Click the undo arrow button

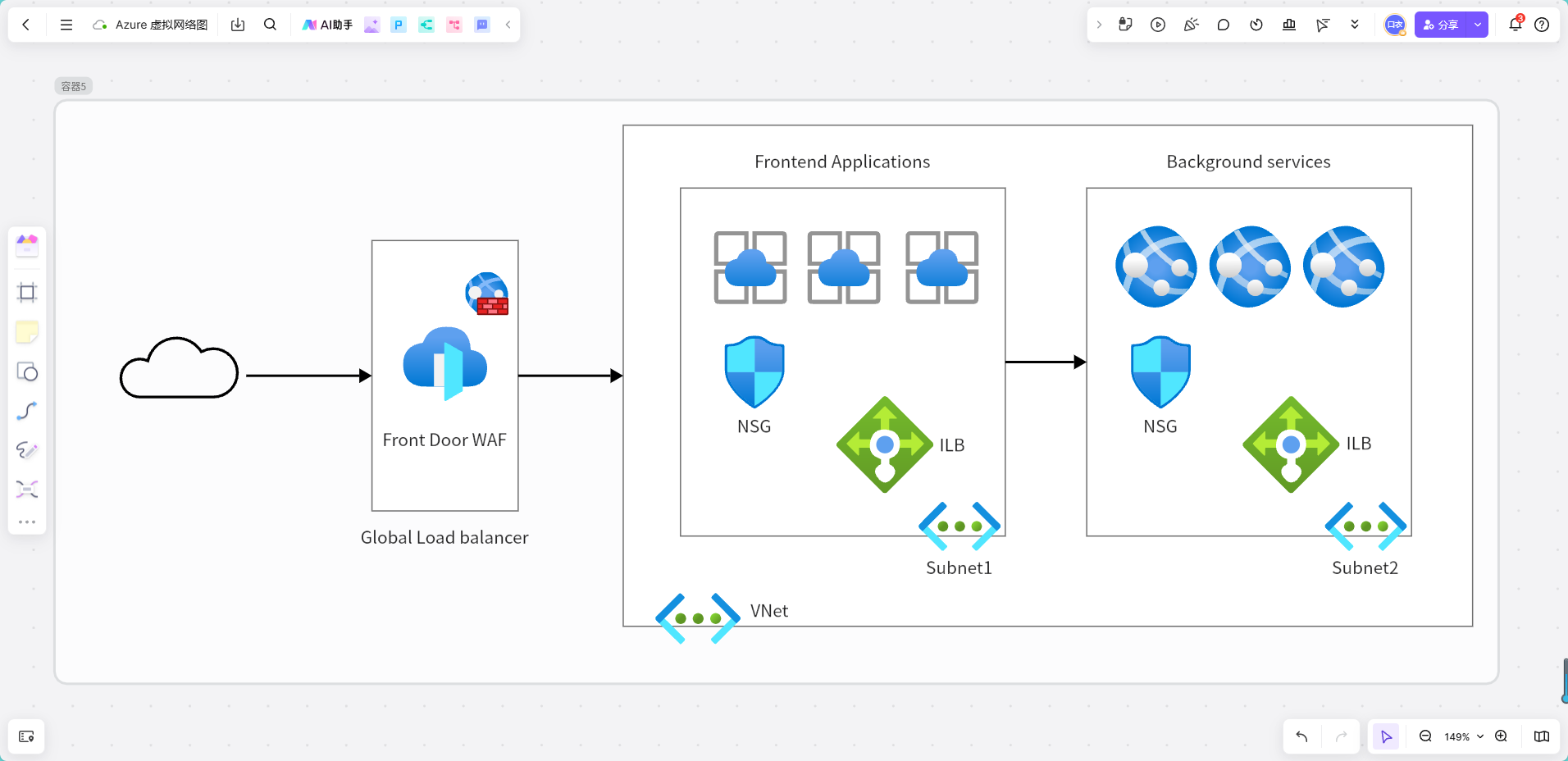click(x=1301, y=736)
